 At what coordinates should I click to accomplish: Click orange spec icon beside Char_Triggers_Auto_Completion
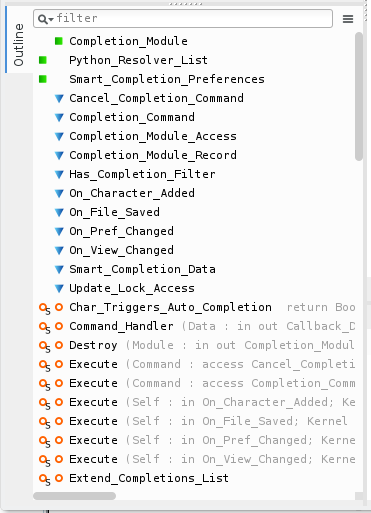(x=44, y=308)
